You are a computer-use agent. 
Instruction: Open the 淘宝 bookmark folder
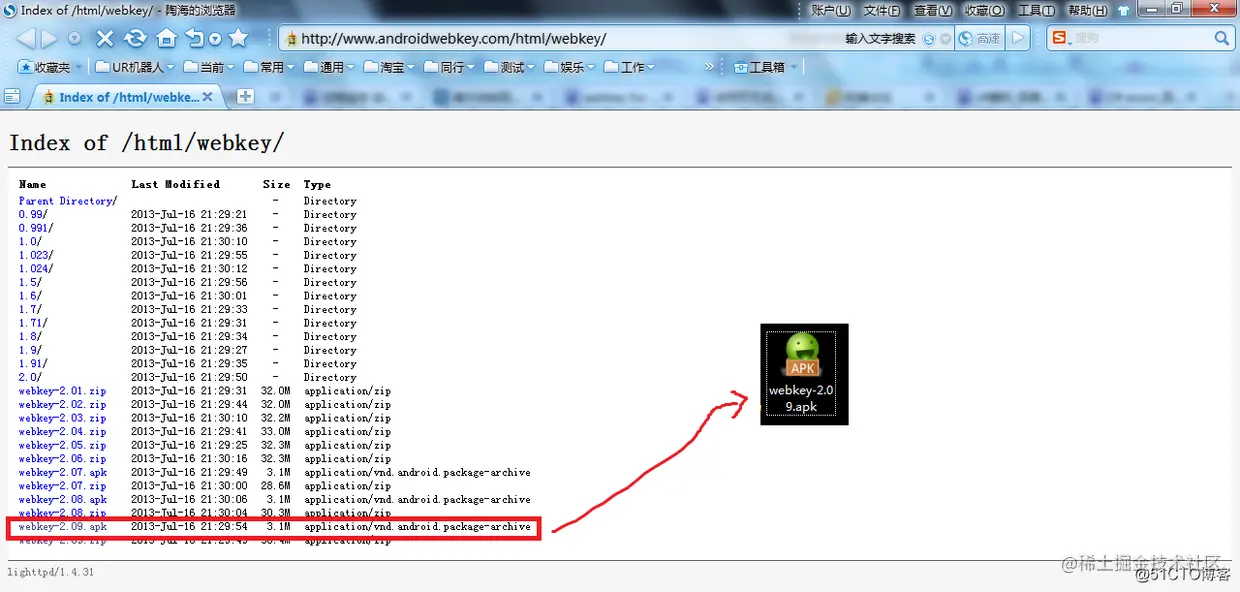tap(388, 67)
